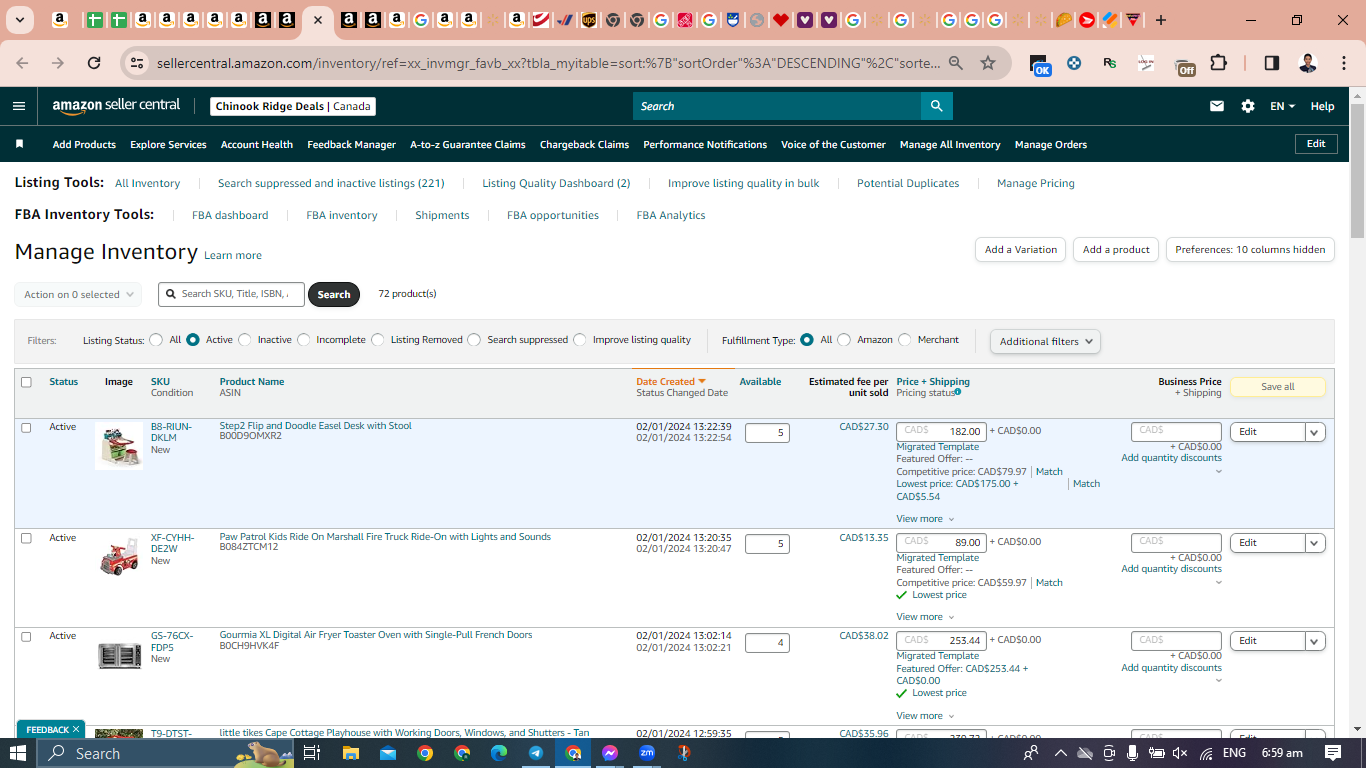Go to the FBA dashboard tab
The height and width of the screenshot is (768, 1366).
pyautogui.click(x=230, y=215)
